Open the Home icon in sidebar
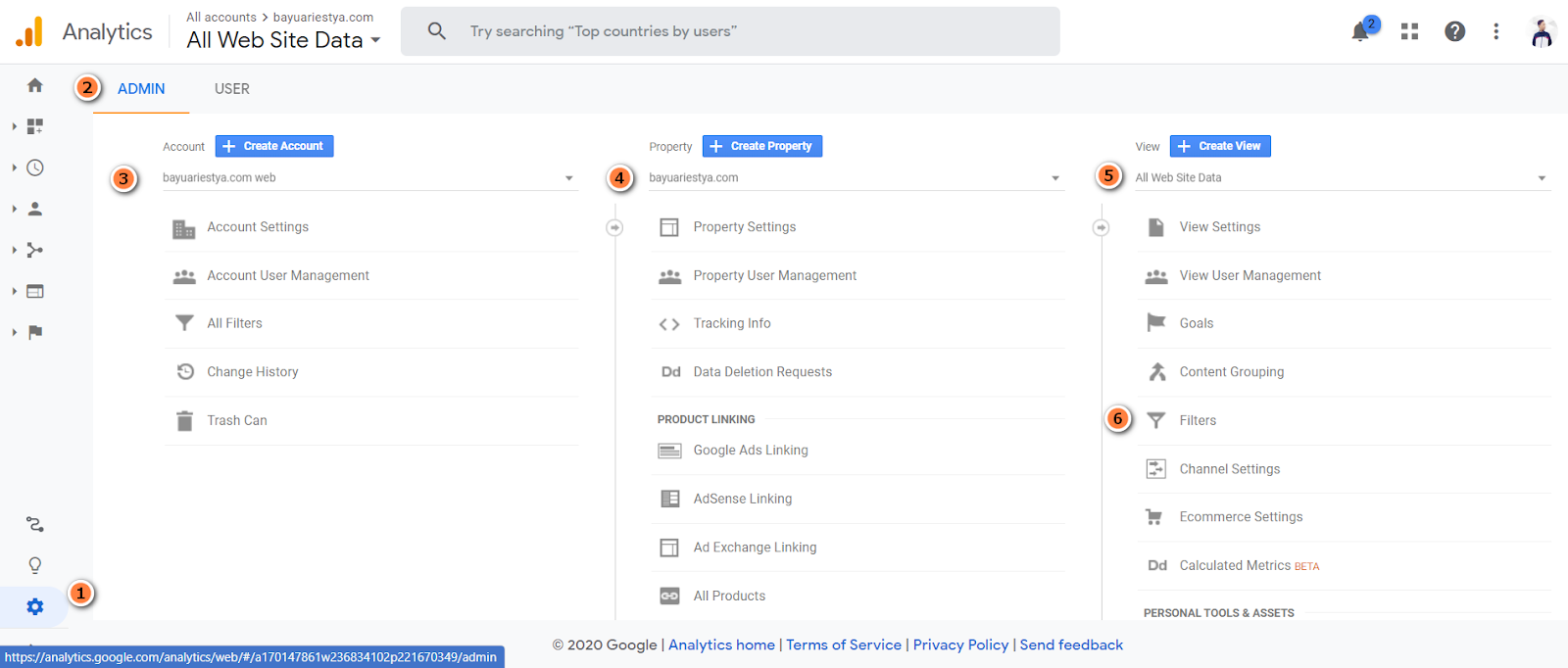The height and width of the screenshot is (668, 1568). tap(35, 86)
